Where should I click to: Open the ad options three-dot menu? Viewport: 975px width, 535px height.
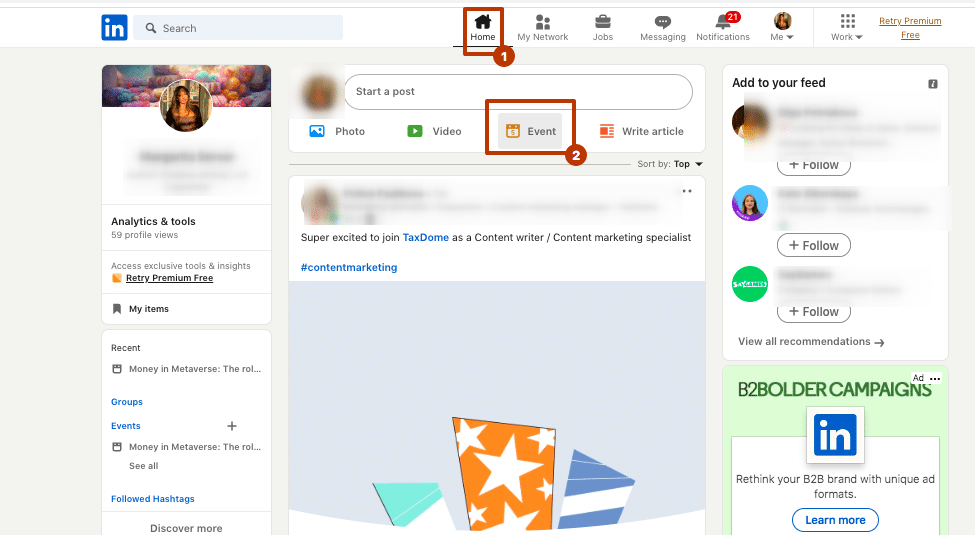935,378
